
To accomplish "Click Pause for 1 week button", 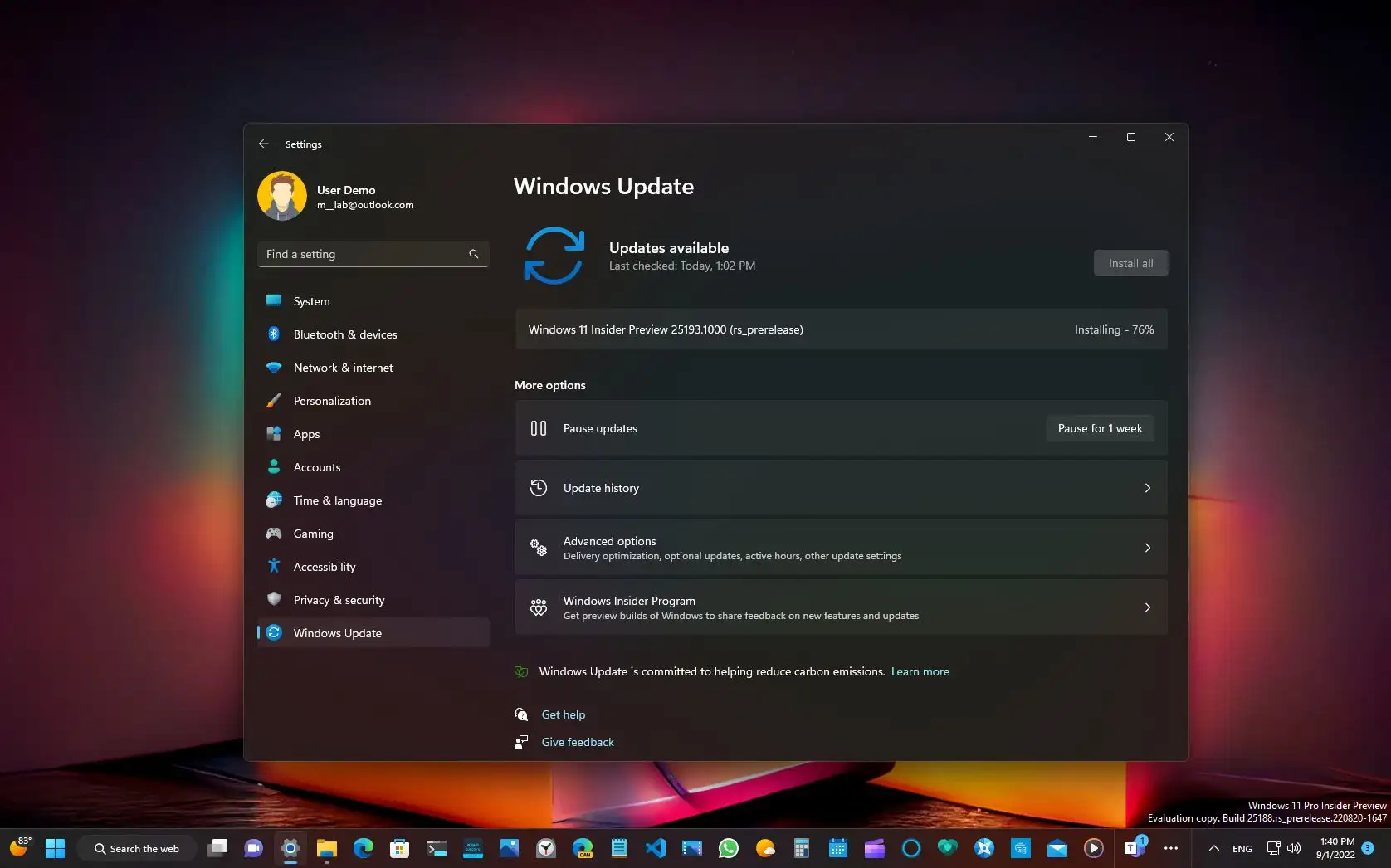I will pos(1100,428).
